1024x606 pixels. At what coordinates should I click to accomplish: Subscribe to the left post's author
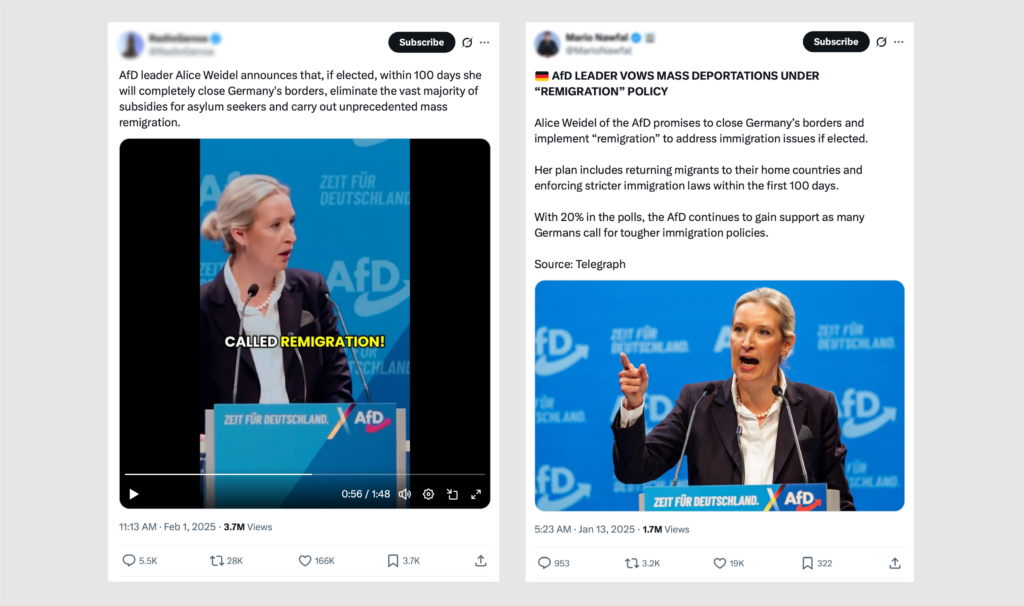[421, 42]
